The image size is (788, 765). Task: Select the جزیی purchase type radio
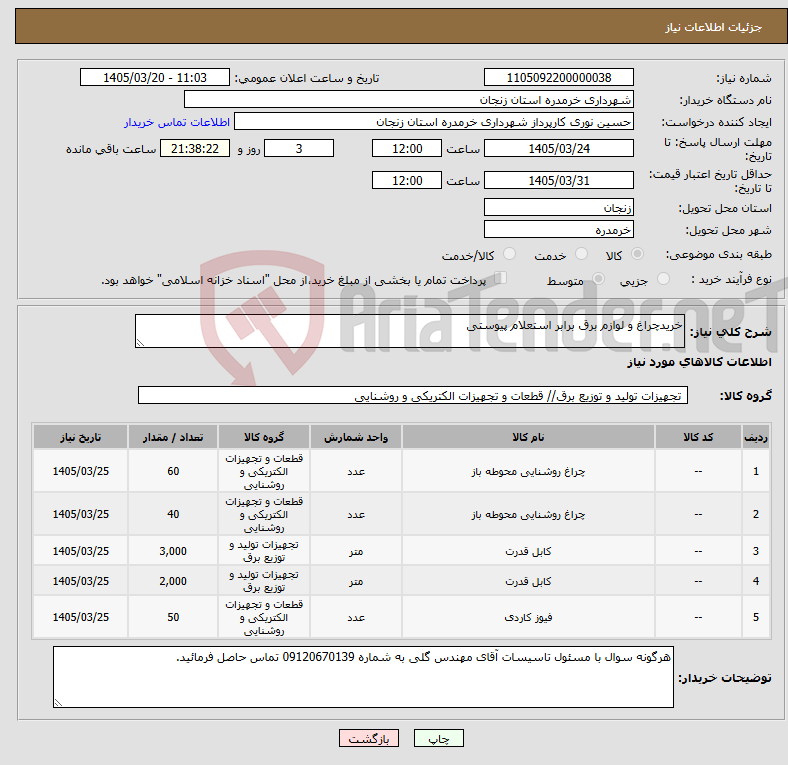pos(663,279)
